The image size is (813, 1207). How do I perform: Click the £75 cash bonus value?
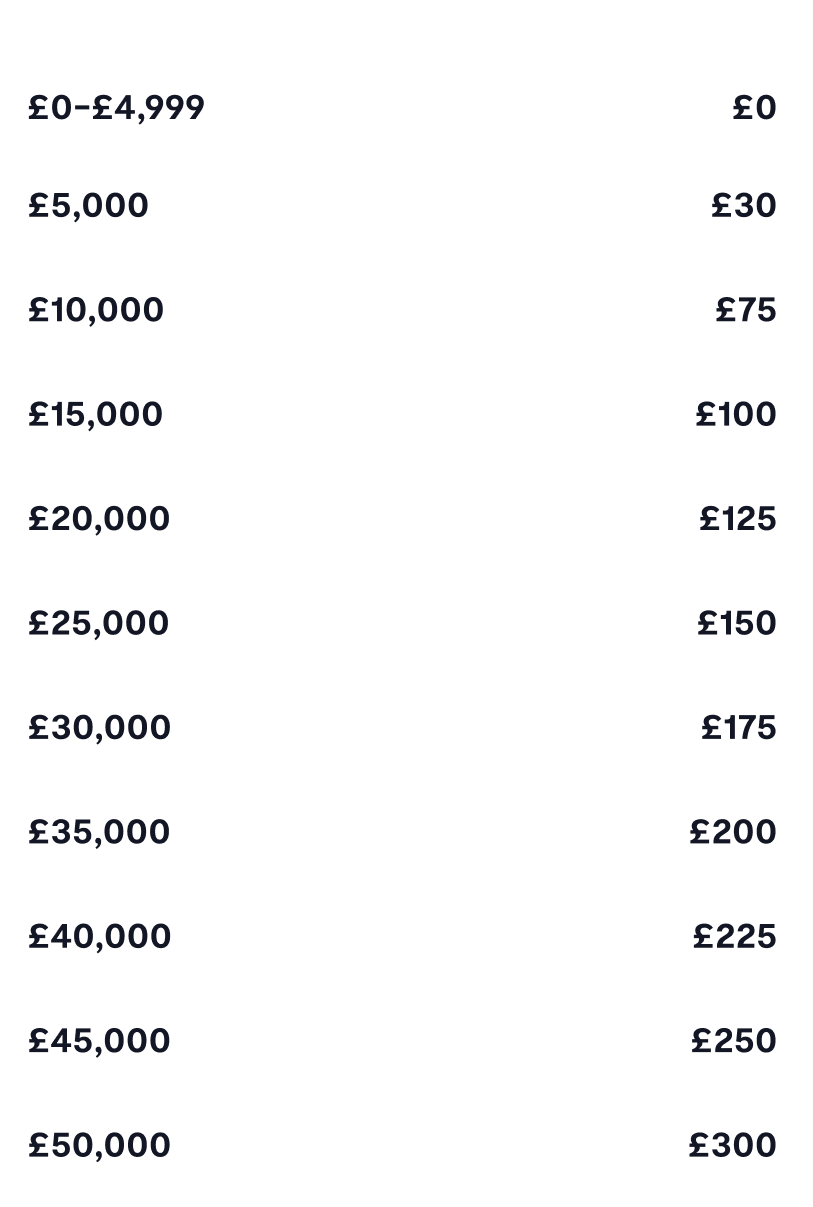pyautogui.click(x=746, y=310)
